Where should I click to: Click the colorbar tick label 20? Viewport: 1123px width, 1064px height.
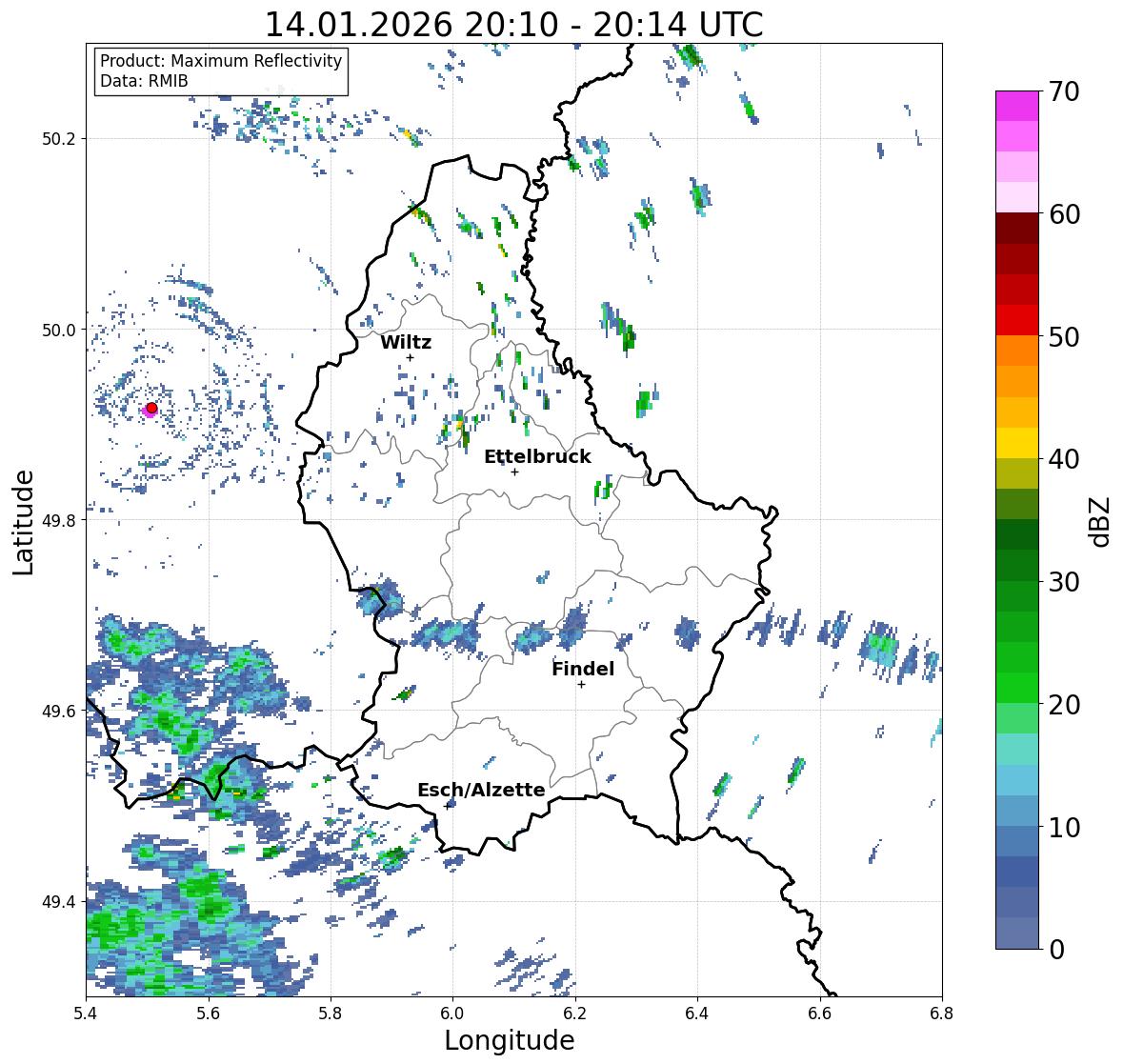click(x=1064, y=705)
